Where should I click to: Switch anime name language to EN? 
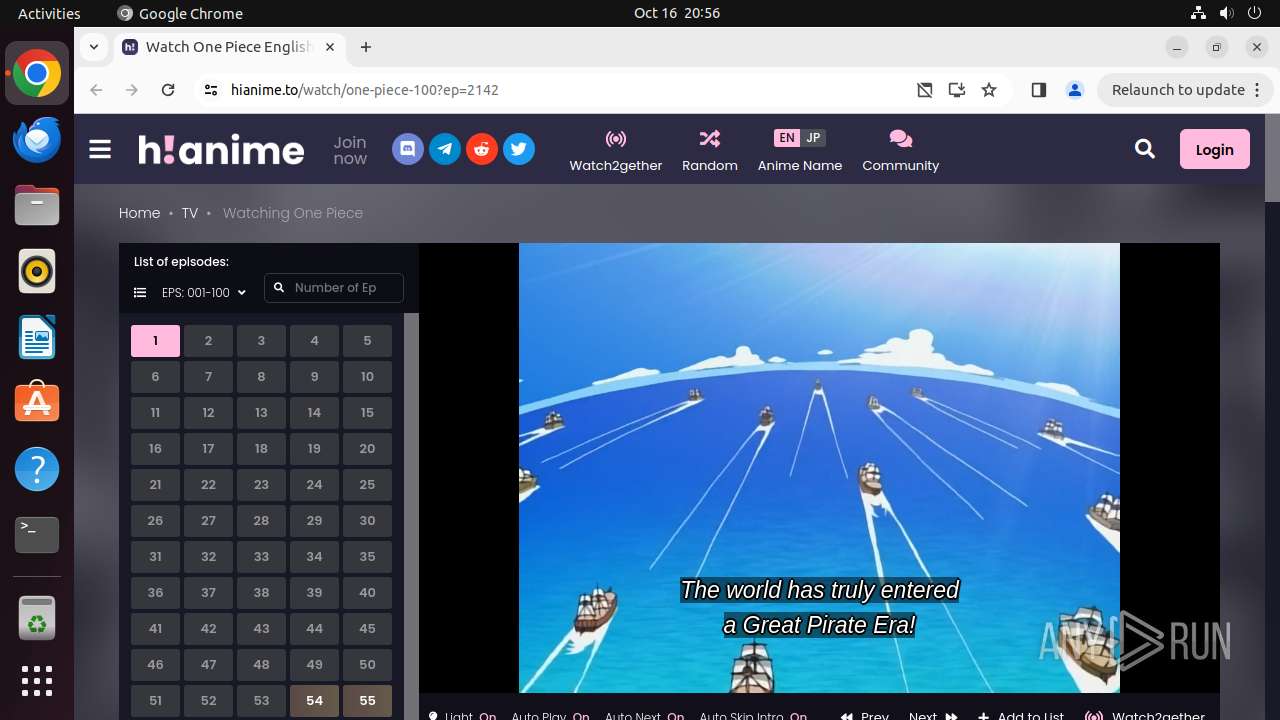[787, 138]
